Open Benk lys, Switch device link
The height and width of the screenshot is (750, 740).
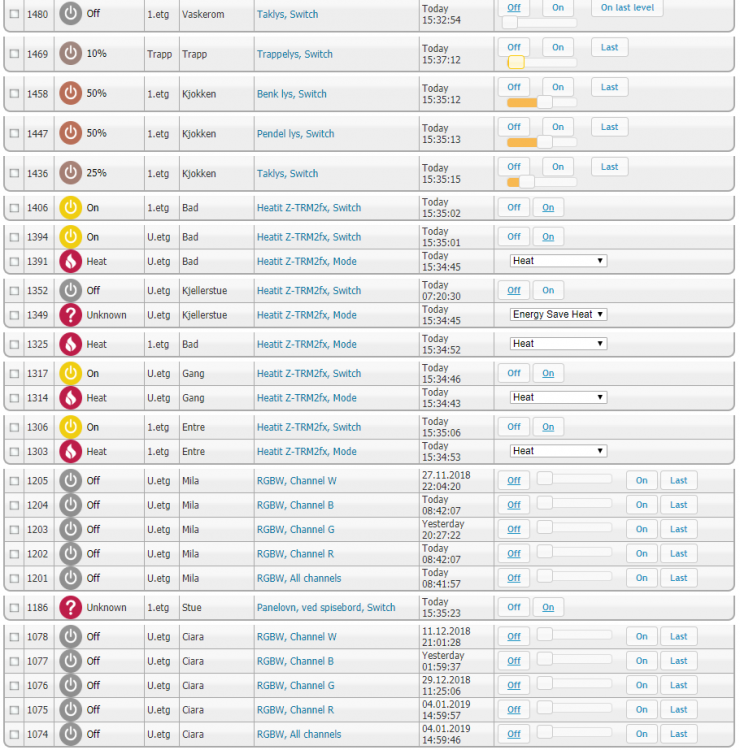[292, 94]
